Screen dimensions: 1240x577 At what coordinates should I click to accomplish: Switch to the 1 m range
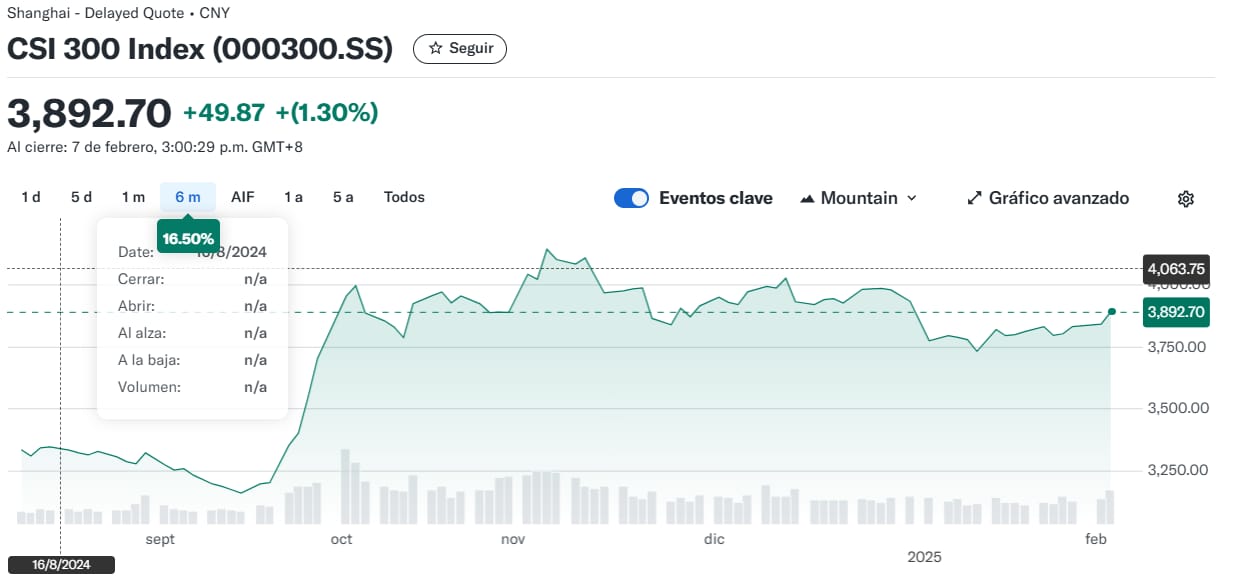click(133, 197)
